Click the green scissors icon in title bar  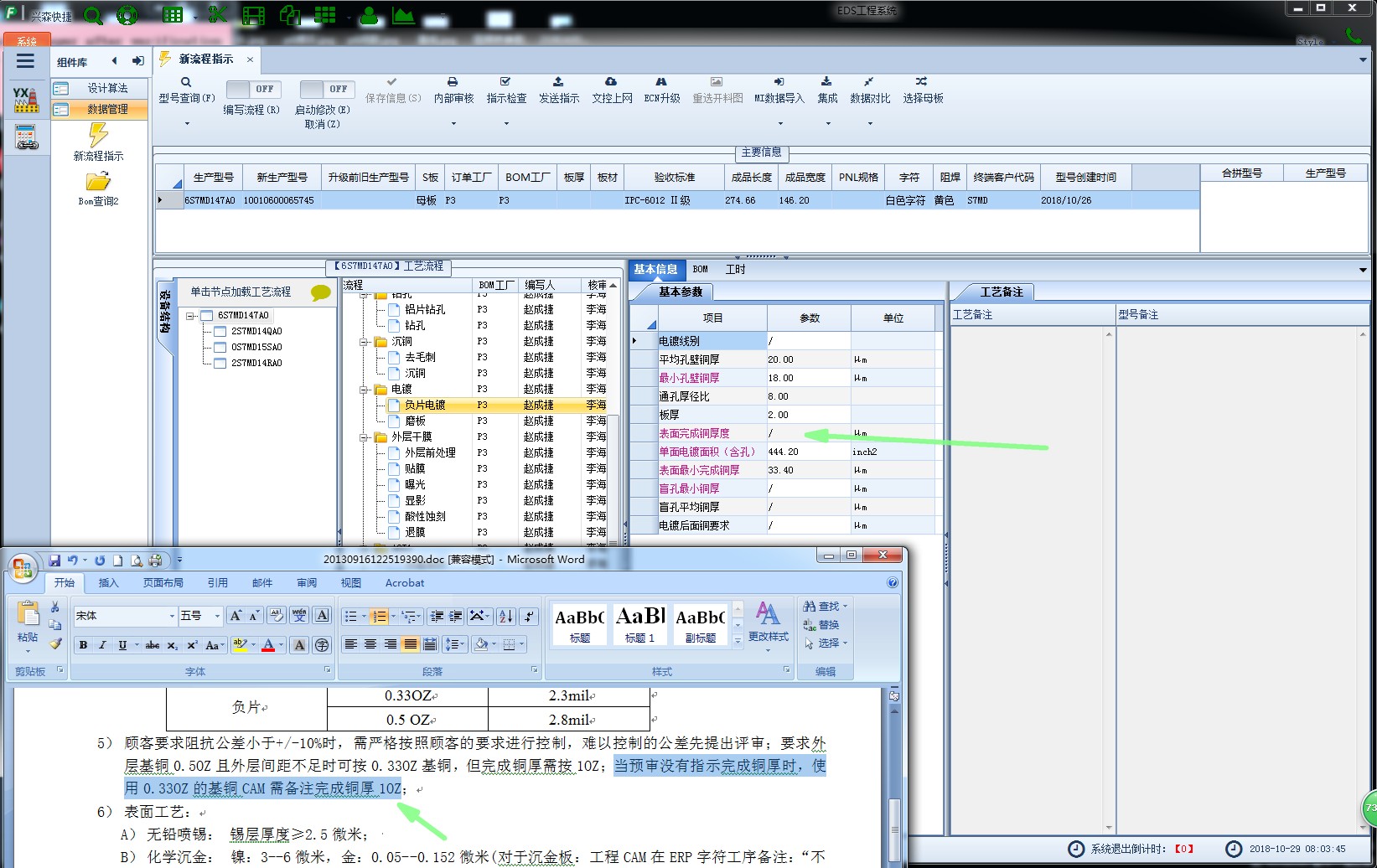pos(217,15)
